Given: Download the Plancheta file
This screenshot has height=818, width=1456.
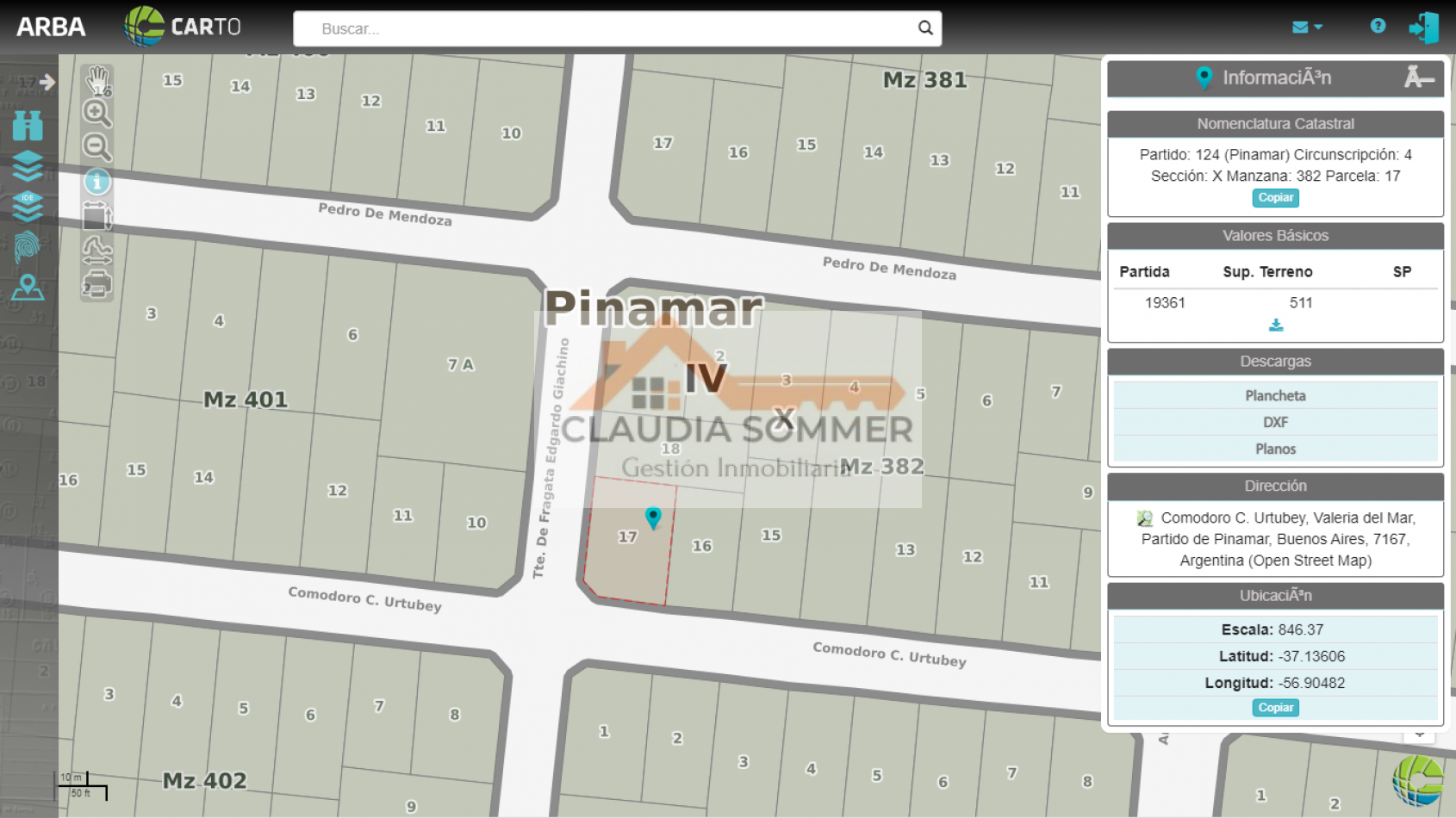Looking at the screenshot, I should pyautogui.click(x=1276, y=395).
